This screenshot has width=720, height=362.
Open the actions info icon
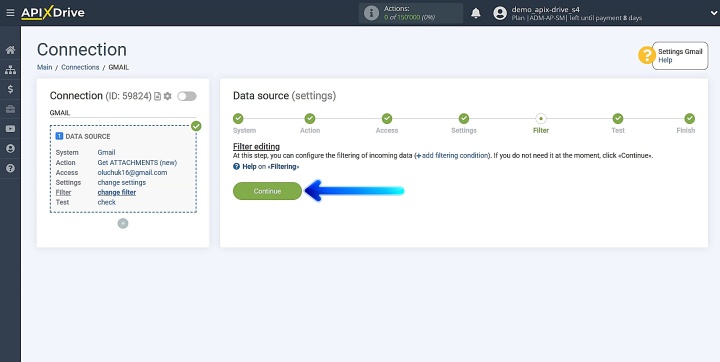pyautogui.click(x=371, y=13)
